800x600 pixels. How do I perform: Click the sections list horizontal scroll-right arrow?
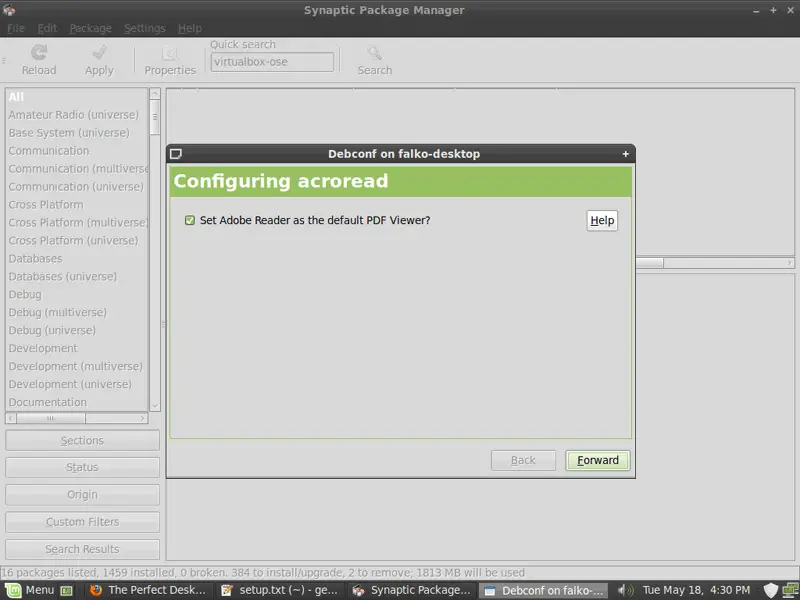click(142, 418)
